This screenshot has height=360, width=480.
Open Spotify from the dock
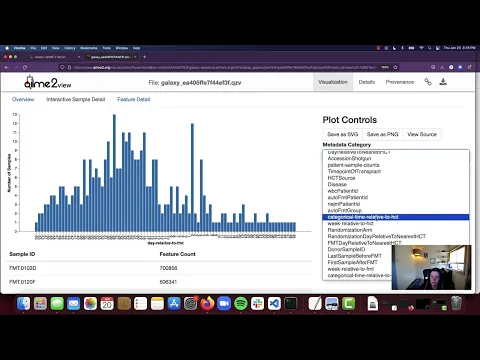241,303
